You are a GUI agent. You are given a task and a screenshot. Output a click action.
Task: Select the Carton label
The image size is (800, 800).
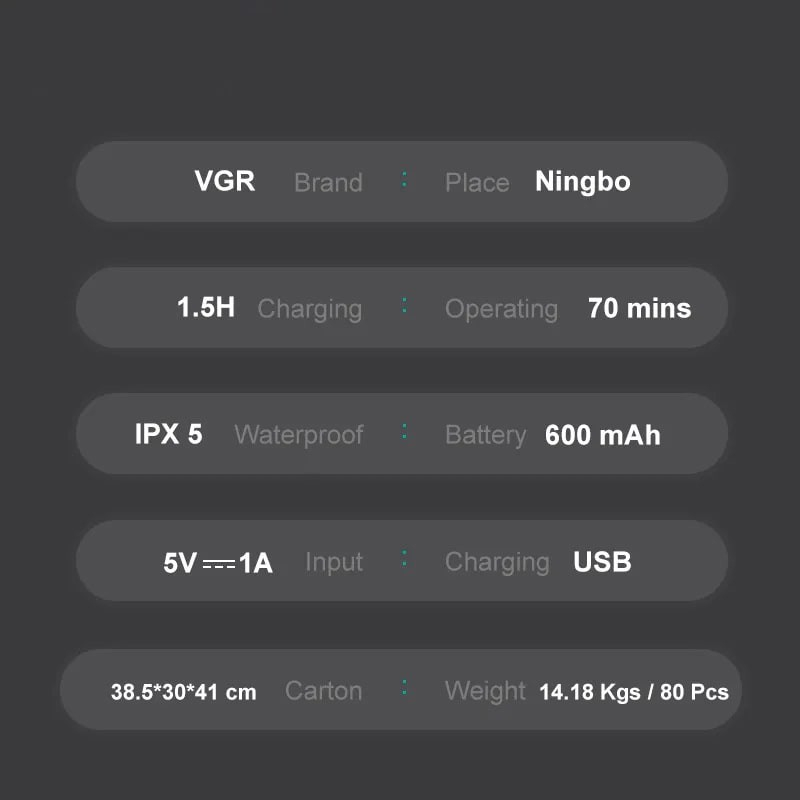pyautogui.click(x=323, y=690)
